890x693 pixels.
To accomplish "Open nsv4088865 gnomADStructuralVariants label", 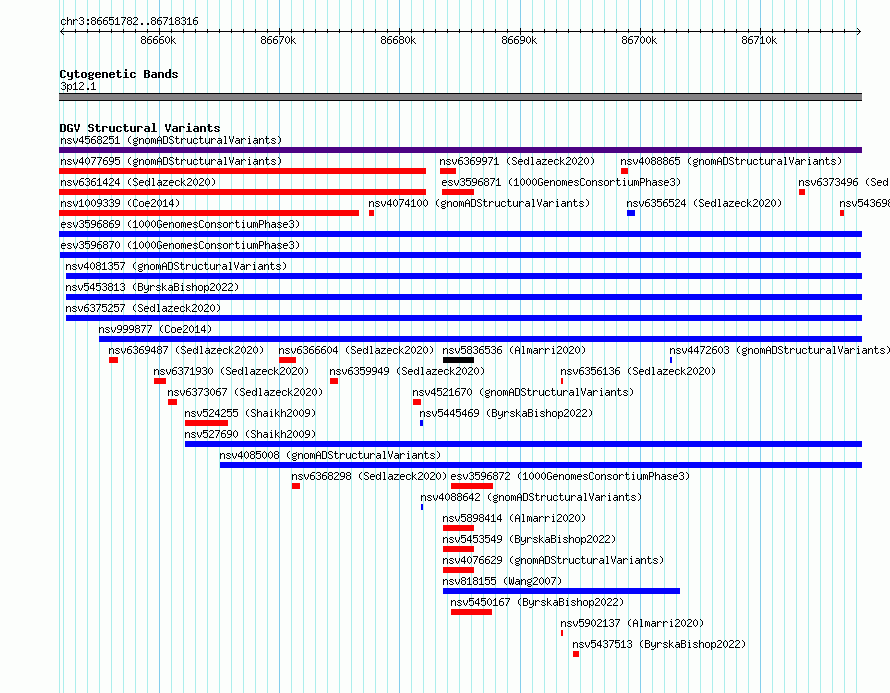I will click(x=731, y=161).
